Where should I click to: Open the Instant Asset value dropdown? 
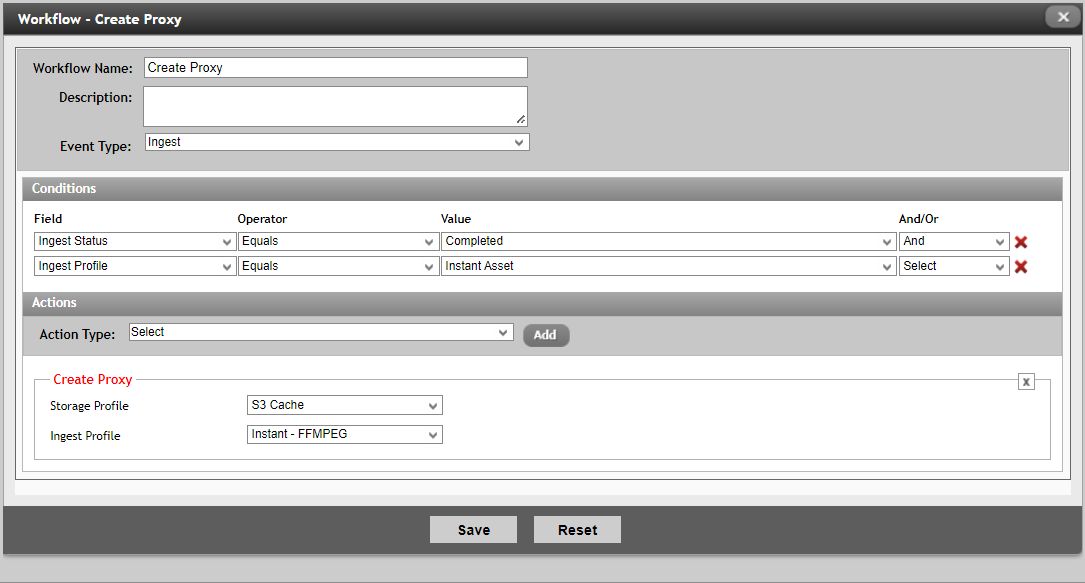tap(668, 266)
